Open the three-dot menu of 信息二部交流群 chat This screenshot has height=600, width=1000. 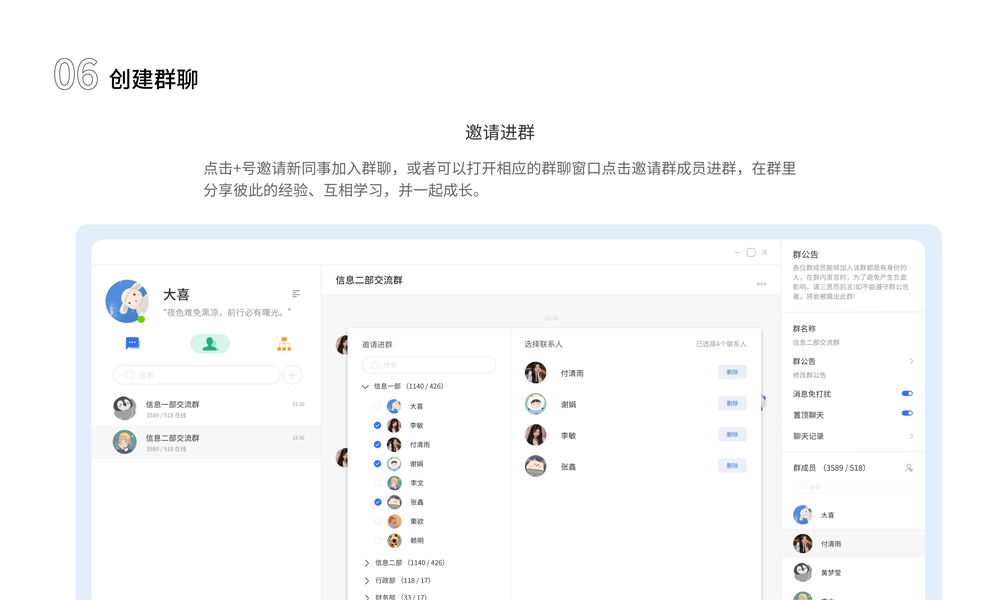click(x=761, y=284)
